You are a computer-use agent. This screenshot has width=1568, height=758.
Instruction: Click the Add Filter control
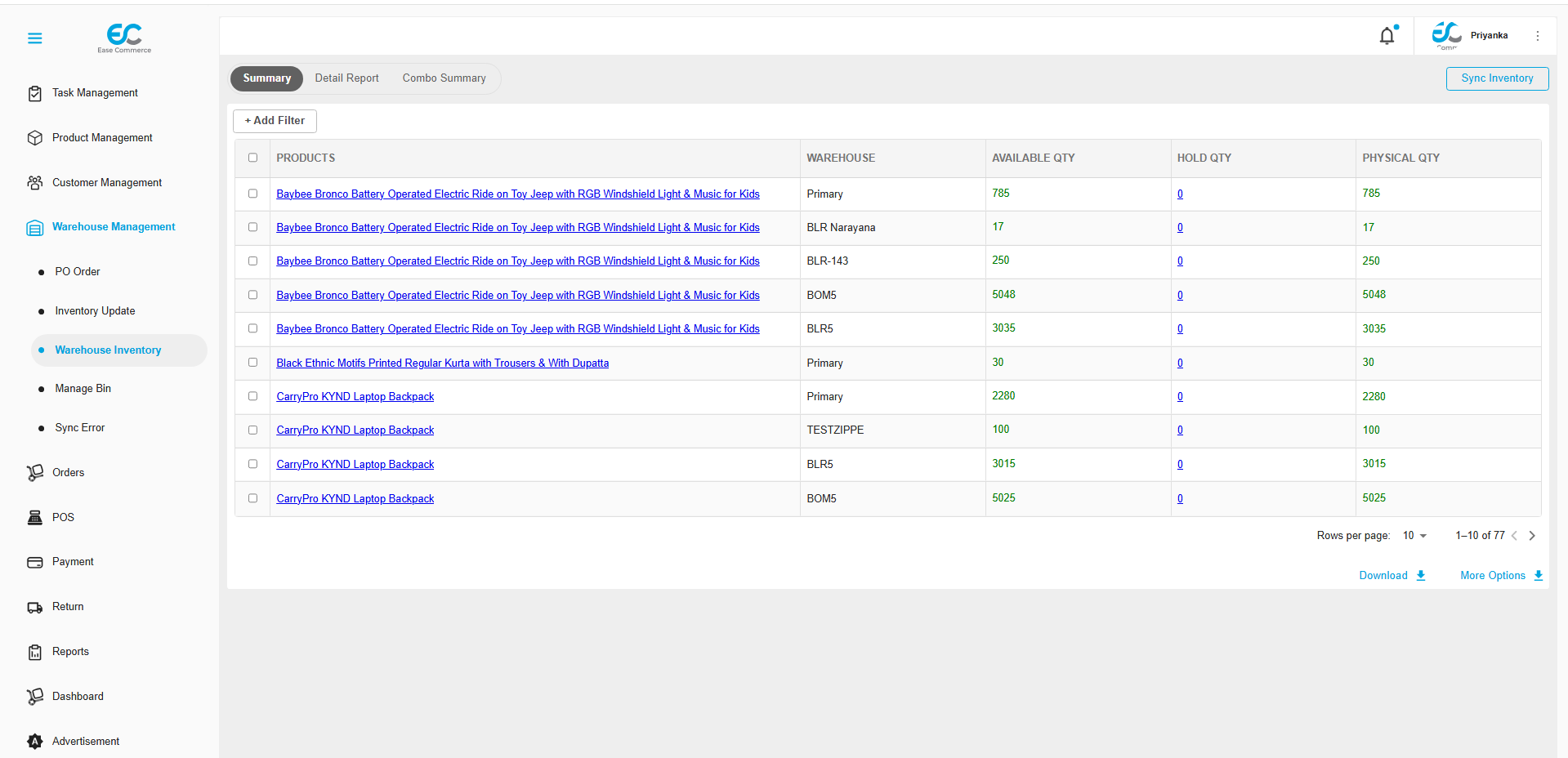click(274, 120)
